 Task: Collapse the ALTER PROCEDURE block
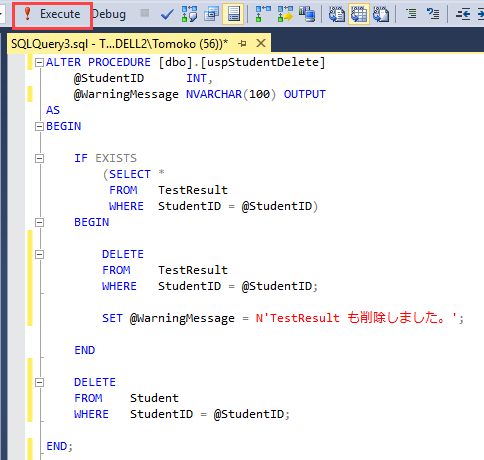pyautogui.click(x=39, y=62)
